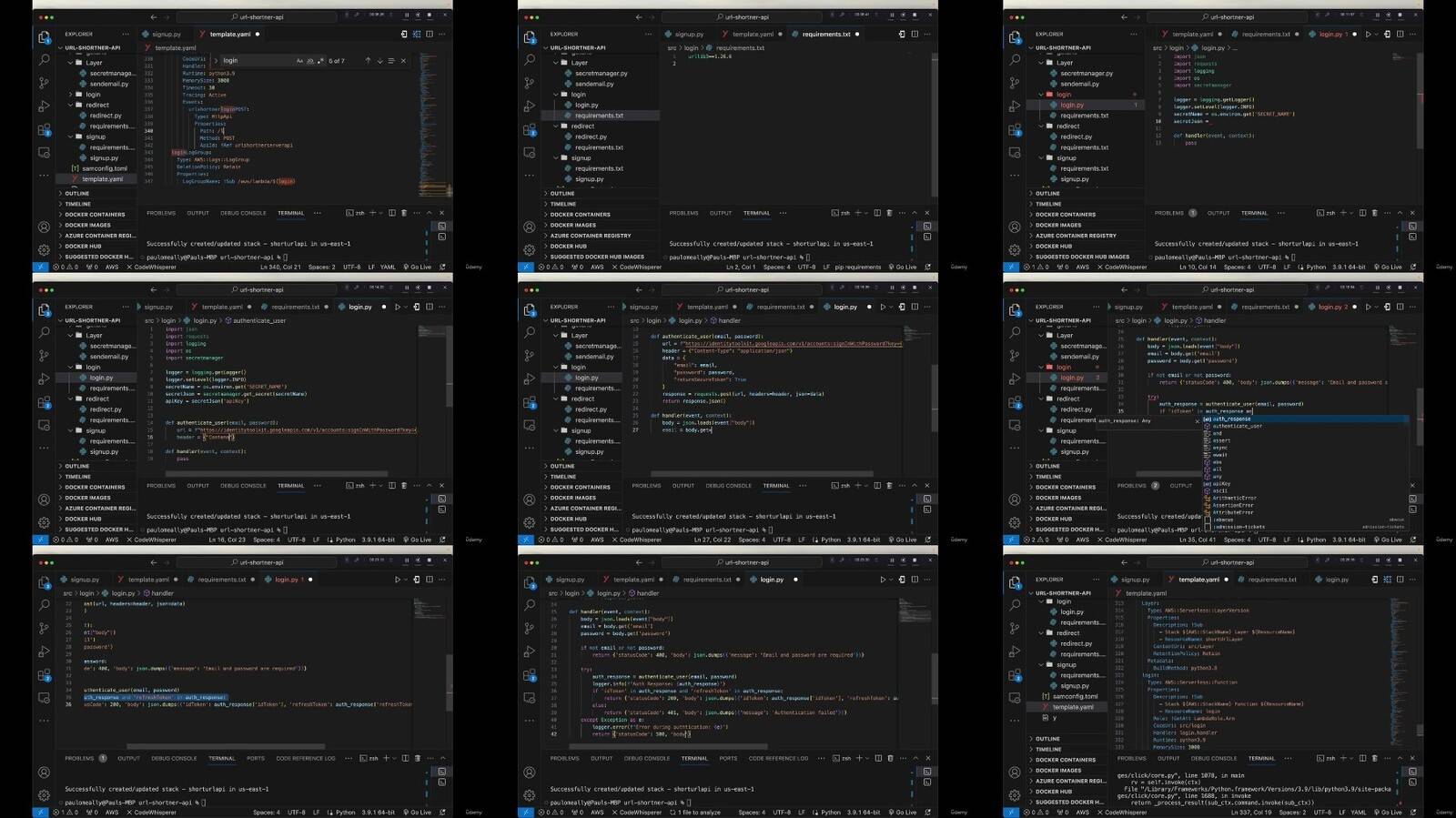
Task: Add new terminal in 'Ln 10, Col 14' window
Action: pyautogui.click(x=1344, y=213)
